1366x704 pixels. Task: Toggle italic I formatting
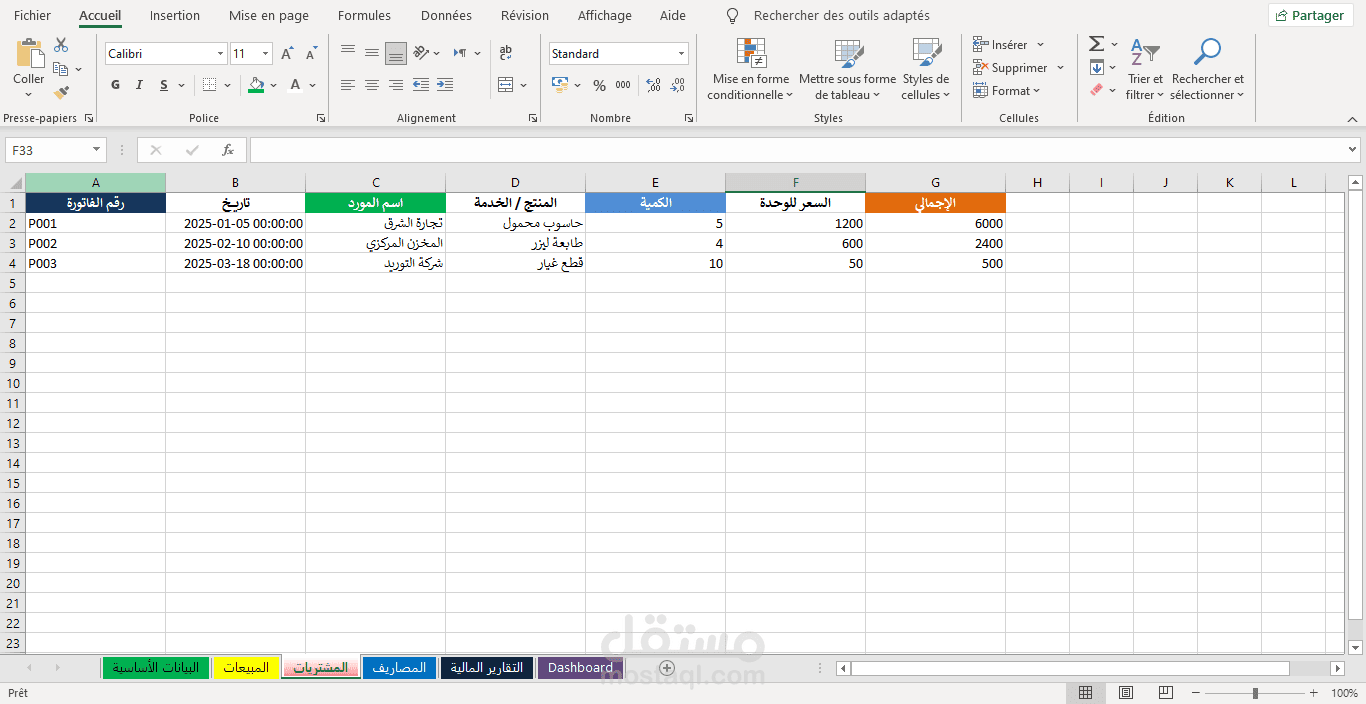point(139,85)
